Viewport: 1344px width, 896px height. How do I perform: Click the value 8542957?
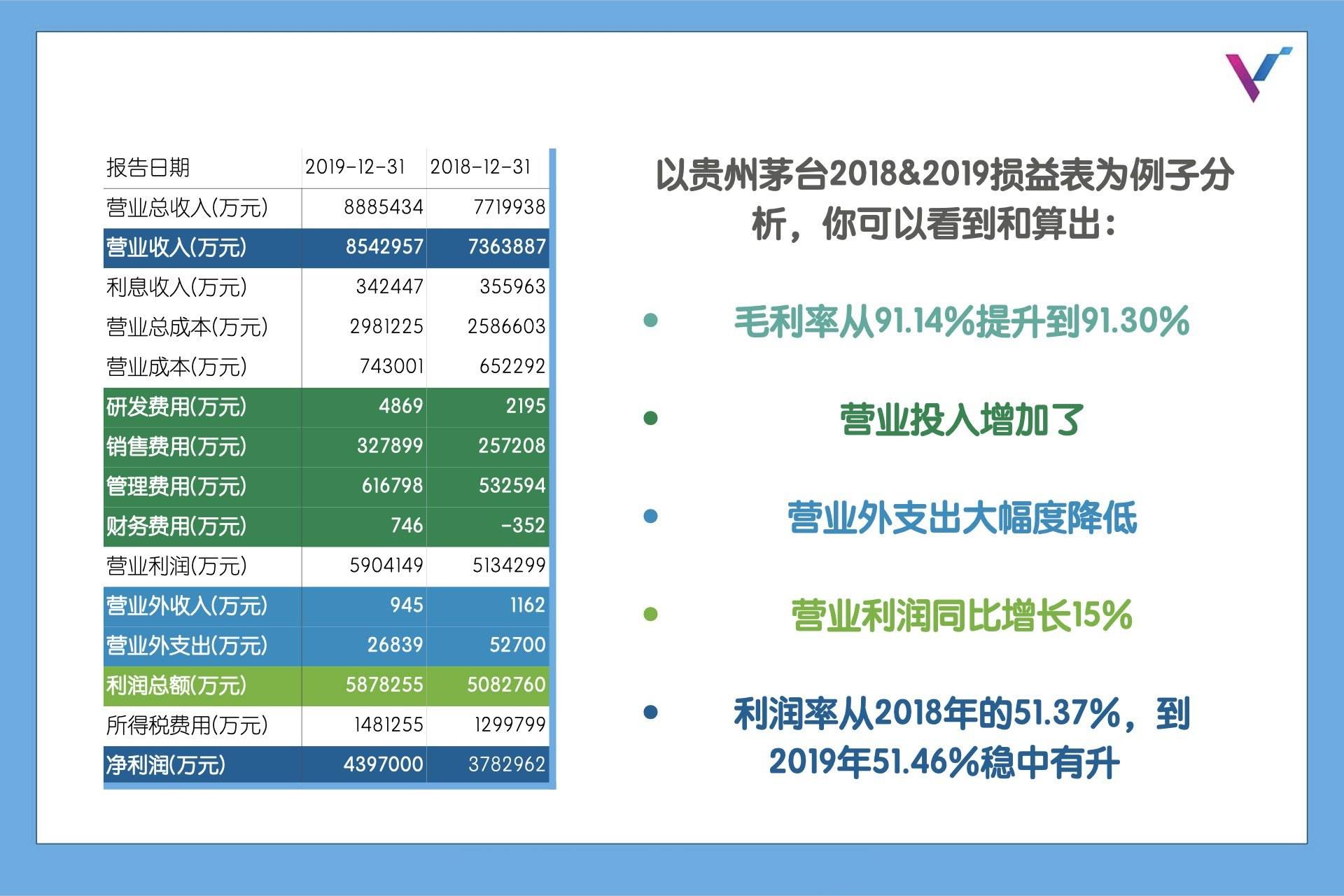[384, 247]
